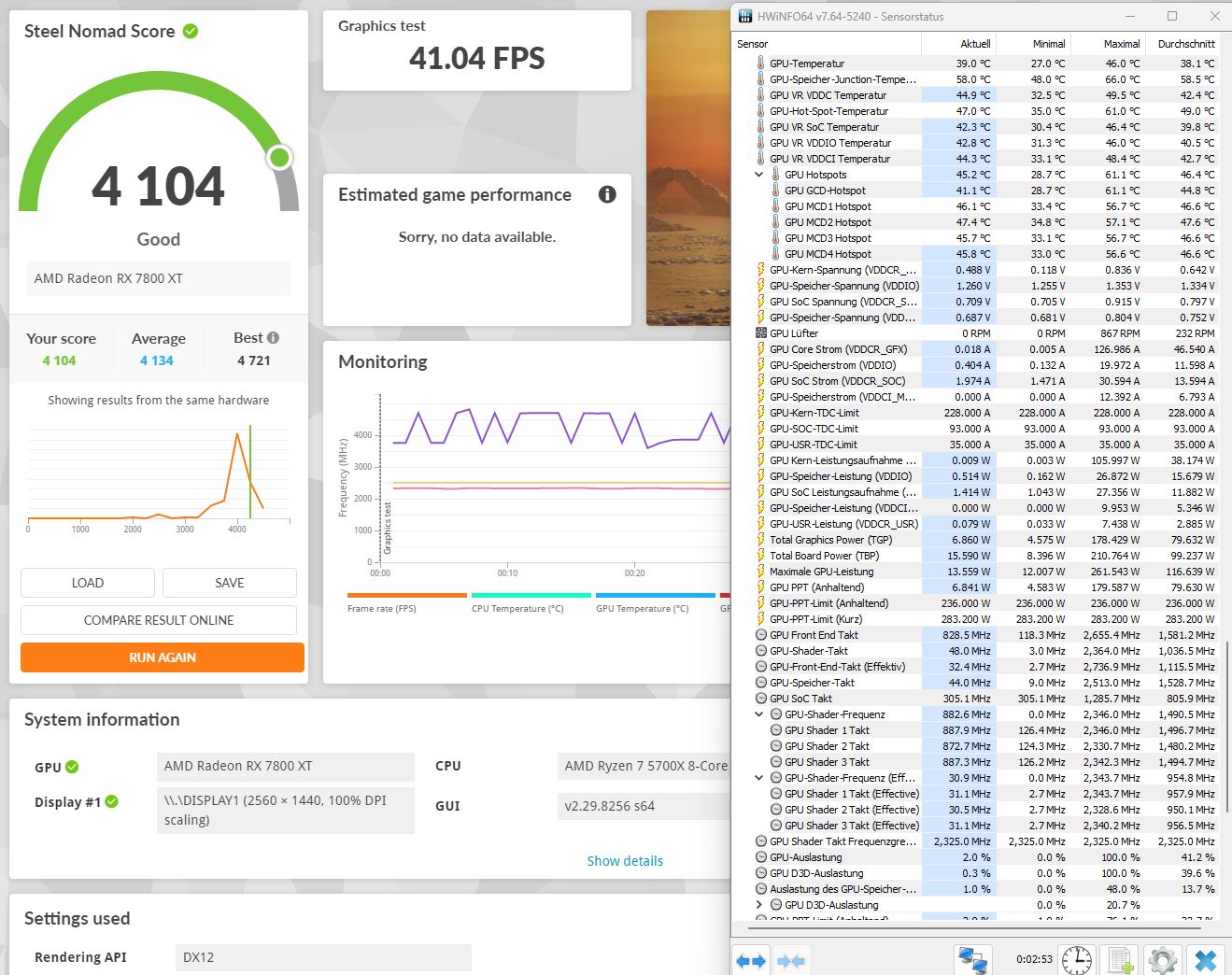Click the Maximal column header
Screen dimensions: 1232x975
pos(1108,44)
